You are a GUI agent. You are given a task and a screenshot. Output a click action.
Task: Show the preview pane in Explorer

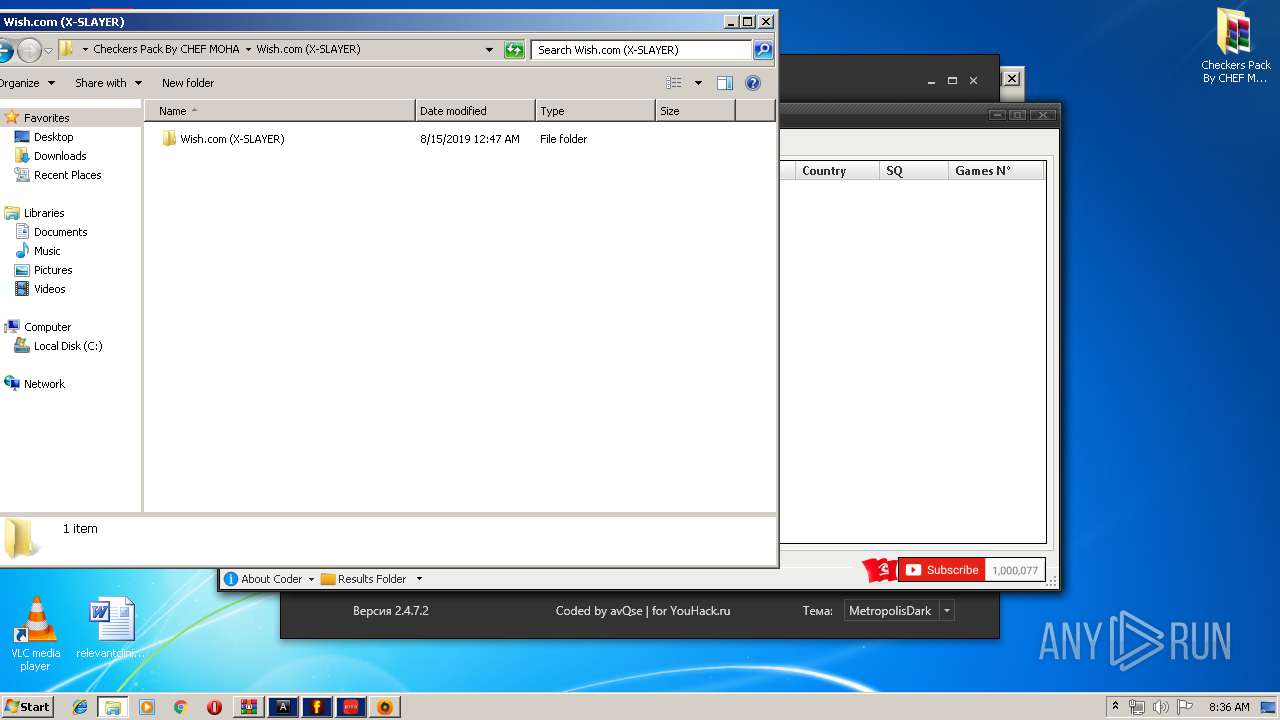[x=725, y=83]
